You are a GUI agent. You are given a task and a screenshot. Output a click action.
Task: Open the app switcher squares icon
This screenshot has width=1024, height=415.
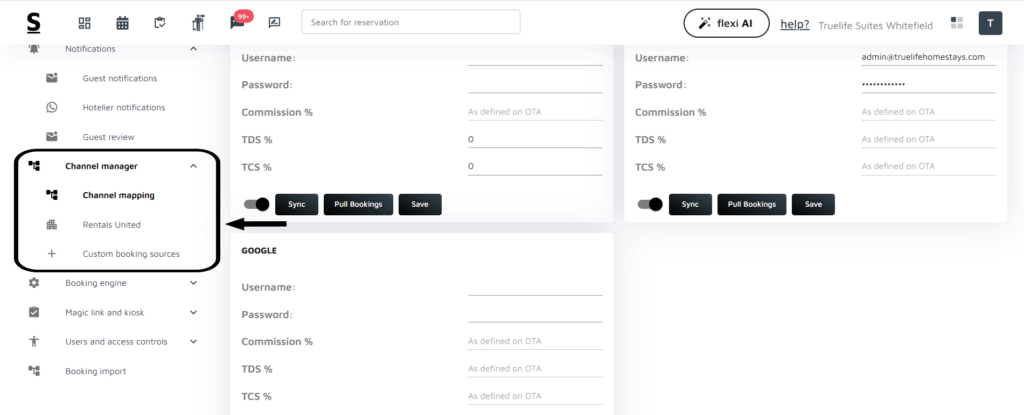956,23
